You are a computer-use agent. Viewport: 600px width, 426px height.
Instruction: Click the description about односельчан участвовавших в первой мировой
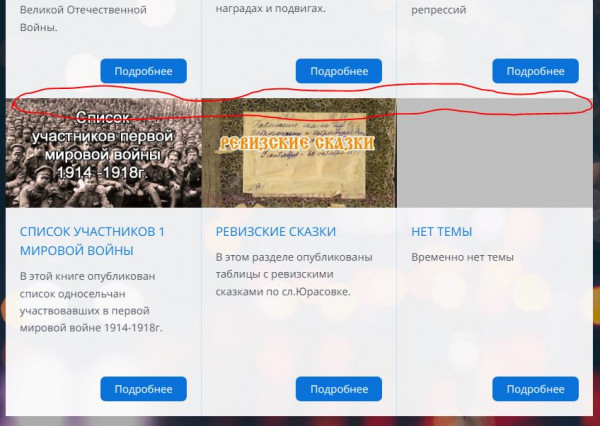coord(91,302)
